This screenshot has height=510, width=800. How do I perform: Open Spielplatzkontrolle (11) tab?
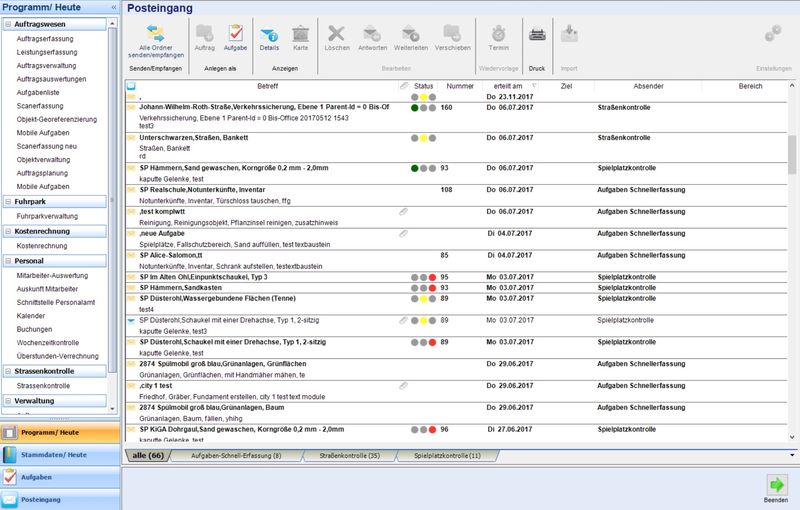448,456
